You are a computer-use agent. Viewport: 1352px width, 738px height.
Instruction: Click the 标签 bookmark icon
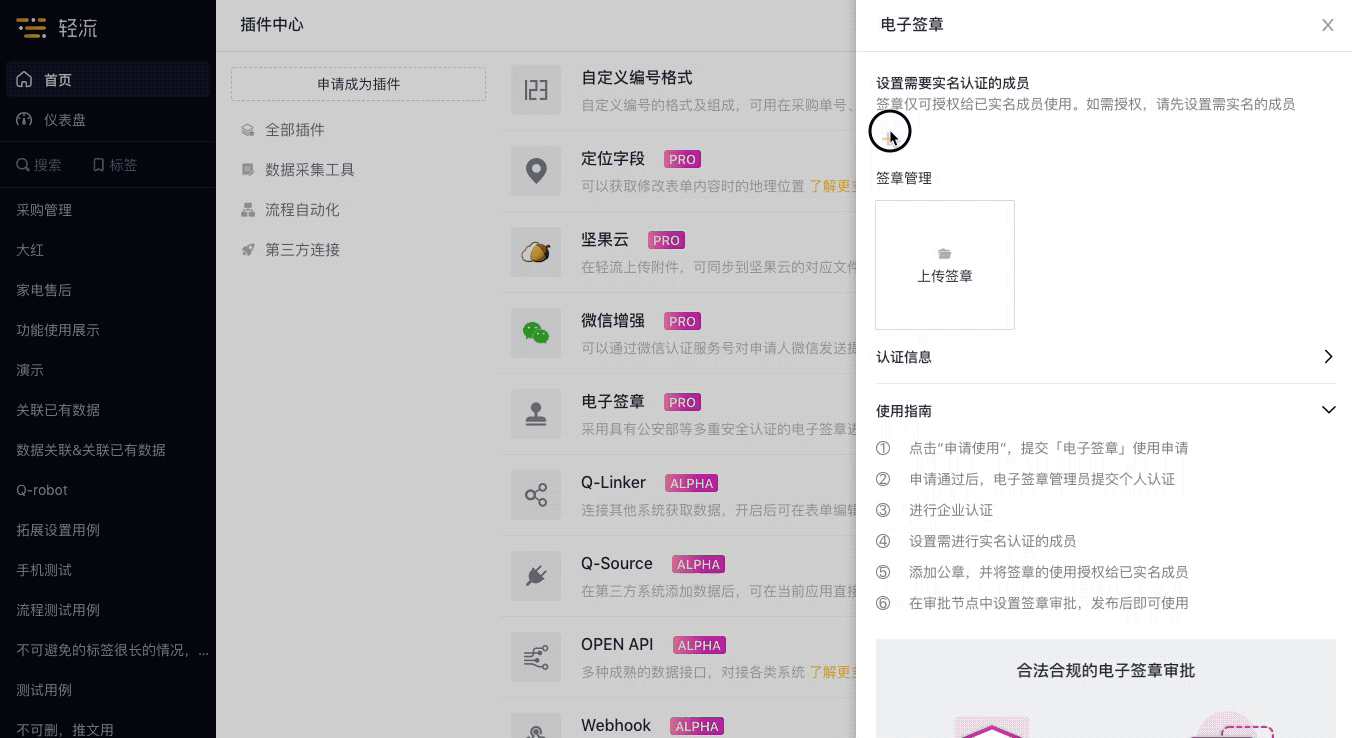click(x=98, y=165)
